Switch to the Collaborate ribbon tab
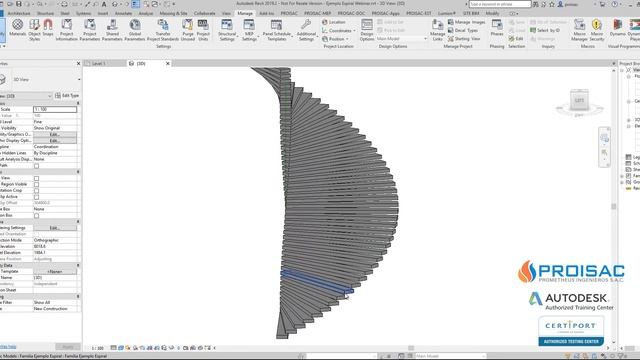The image size is (640, 360). [204, 13]
